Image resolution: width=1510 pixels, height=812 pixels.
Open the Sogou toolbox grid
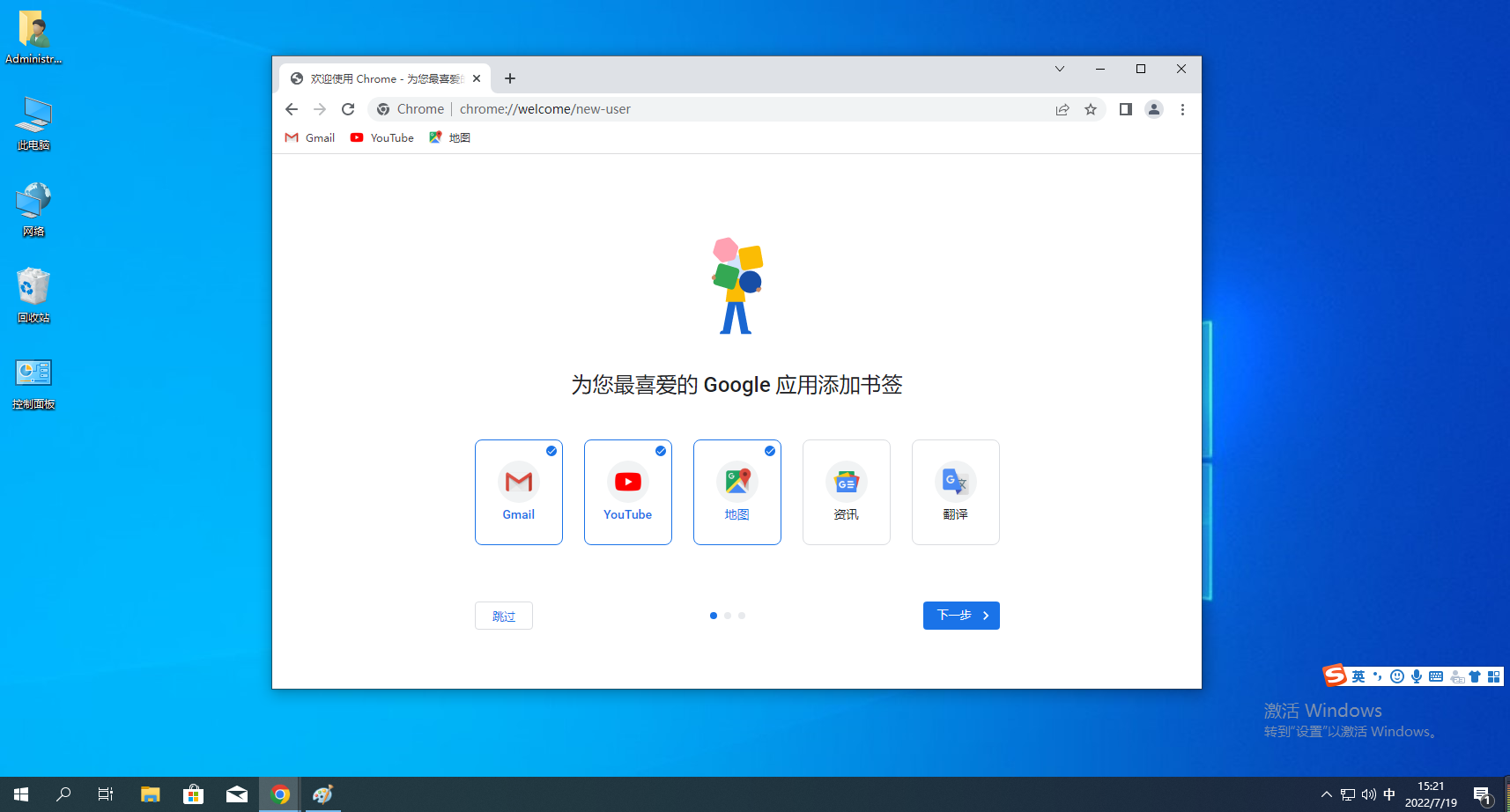1494,676
